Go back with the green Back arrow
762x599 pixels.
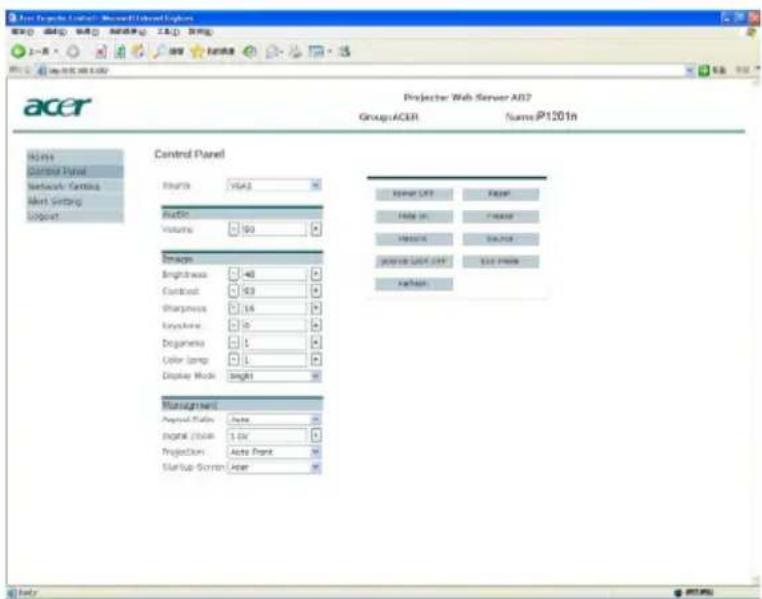pos(18,51)
